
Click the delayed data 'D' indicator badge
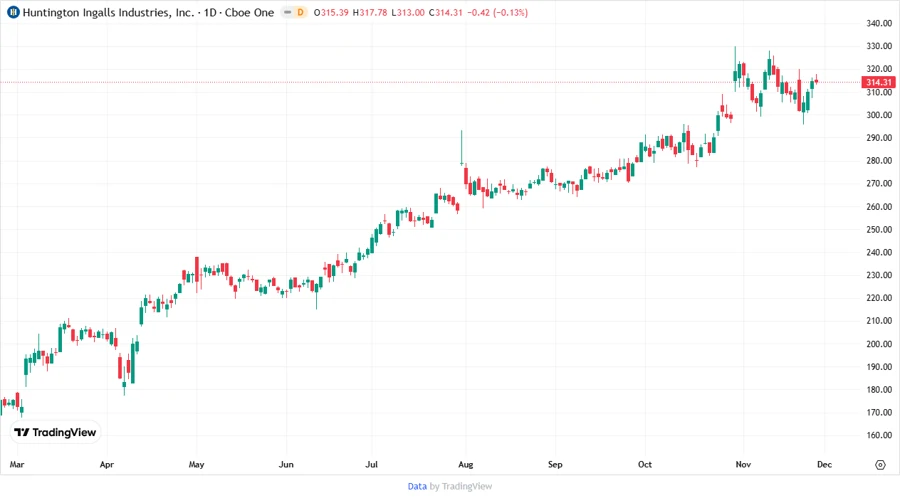[x=299, y=13]
